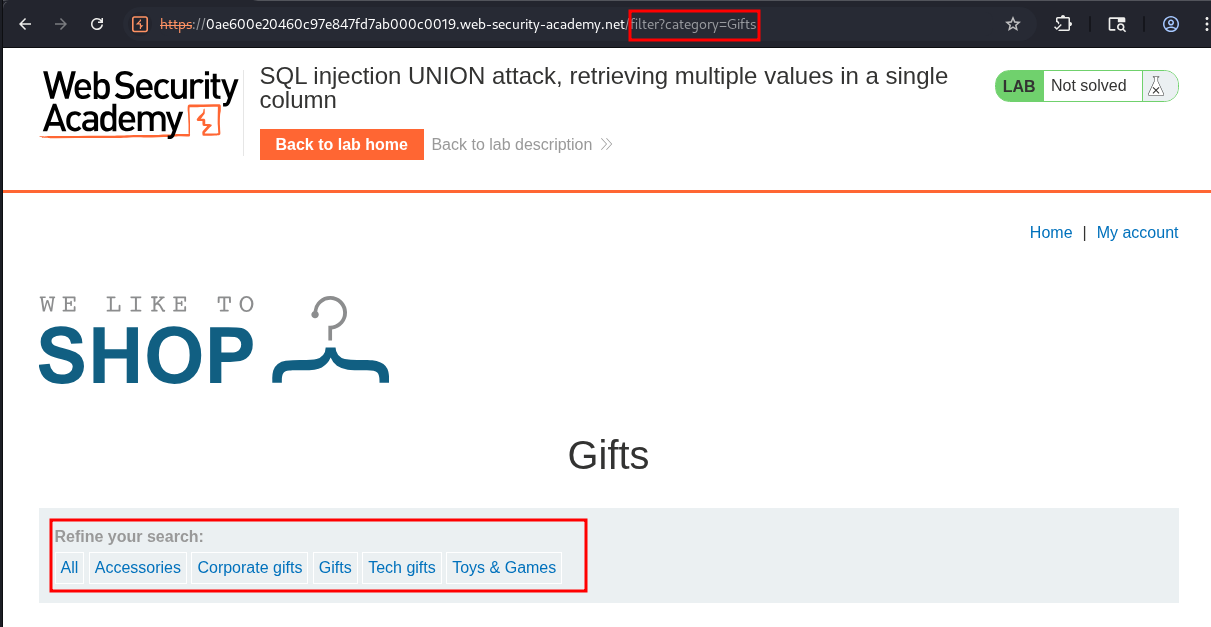Choose the Toys & Games filter

tap(504, 568)
